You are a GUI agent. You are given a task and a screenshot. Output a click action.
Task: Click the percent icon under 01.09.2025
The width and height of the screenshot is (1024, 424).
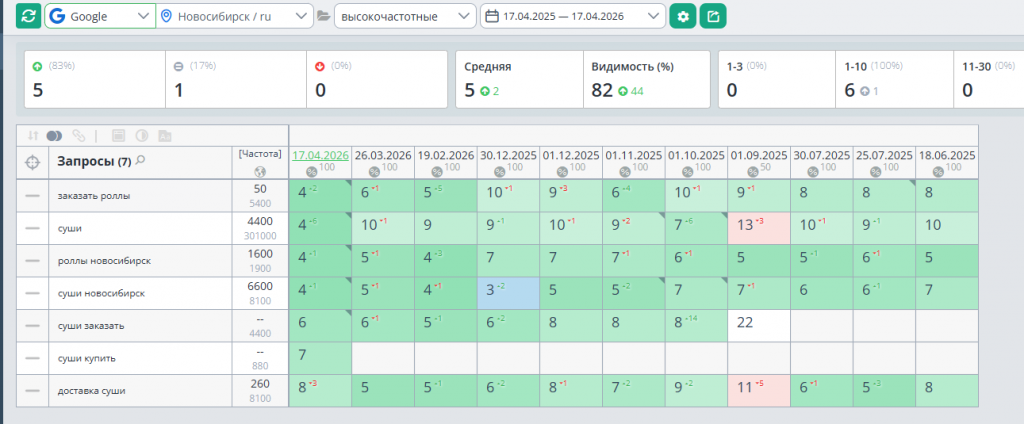tap(751, 172)
